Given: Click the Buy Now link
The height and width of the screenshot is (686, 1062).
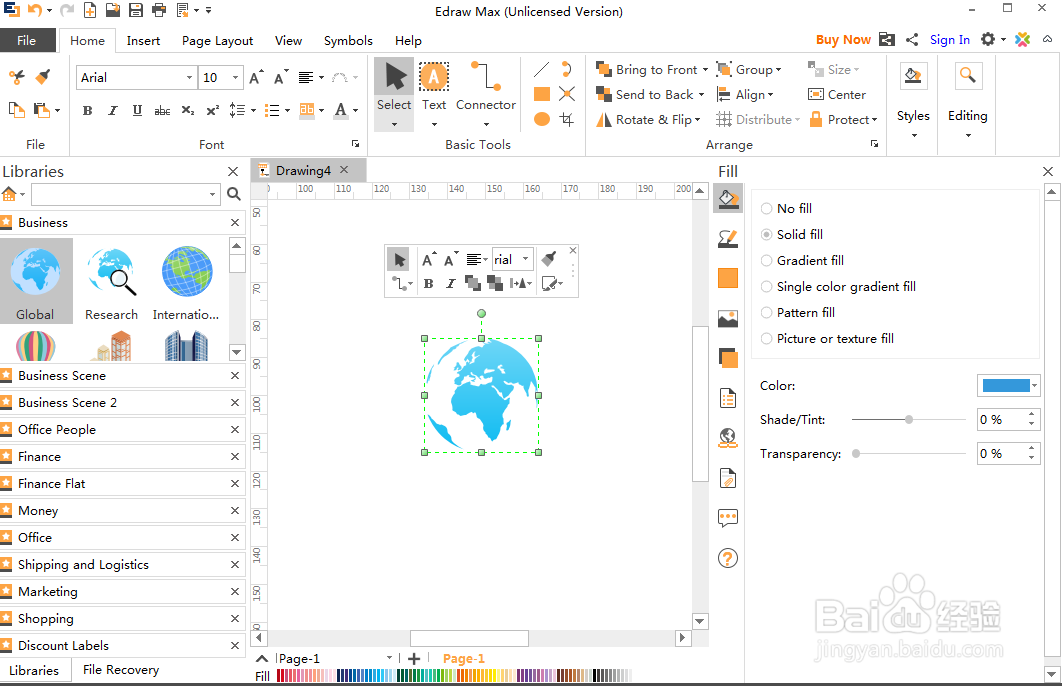Looking at the screenshot, I should pyautogui.click(x=843, y=39).
